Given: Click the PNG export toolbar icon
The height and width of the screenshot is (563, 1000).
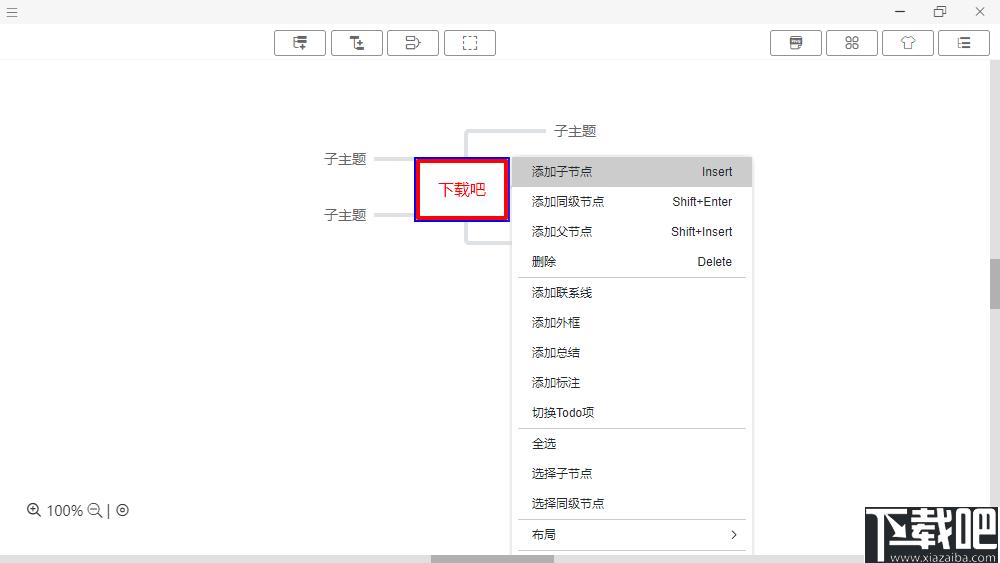Looking at the screenshot, I should 796,43.
